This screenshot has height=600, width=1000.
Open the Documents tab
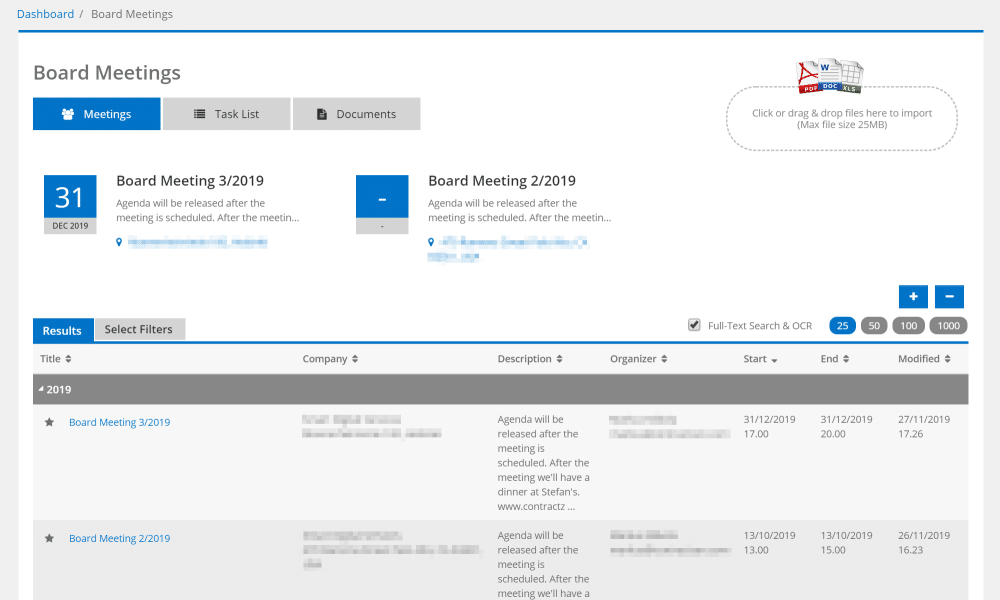(357, 114)
